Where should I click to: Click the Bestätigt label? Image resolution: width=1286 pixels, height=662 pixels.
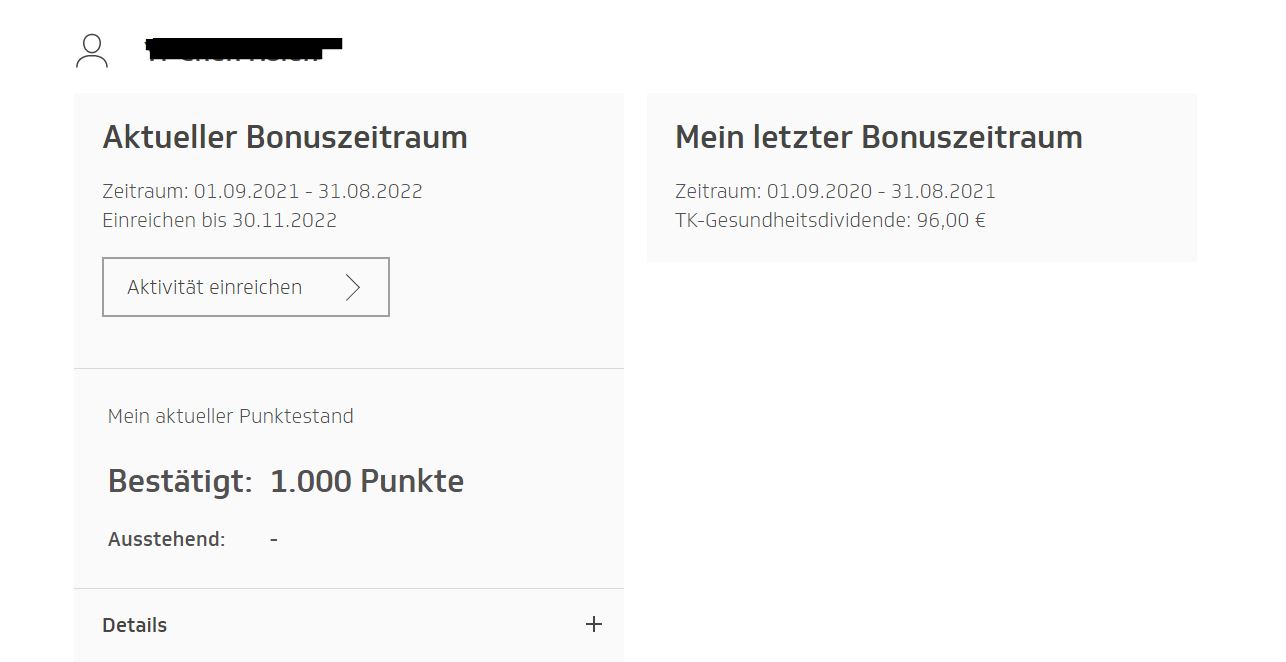pyautogui.click(x=180, y=481)
